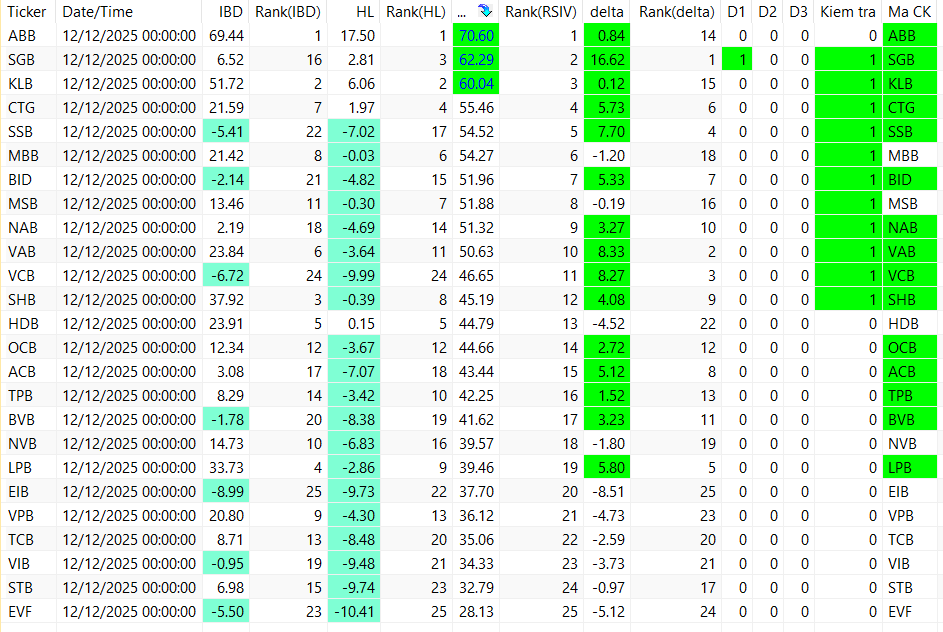Screen dimensions: 943x632
Task: Select CTG in the Ticker column
Action: [x=21, y=108]
